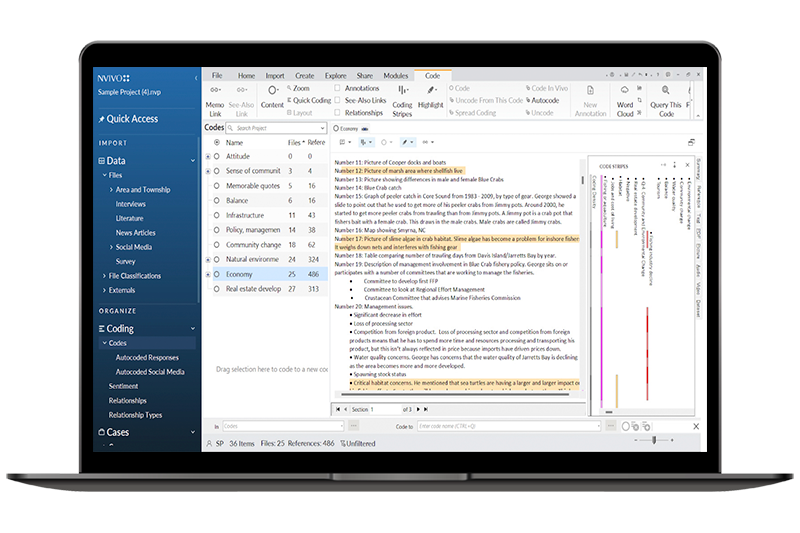Click the SP user profile icon in status bar

209,444
